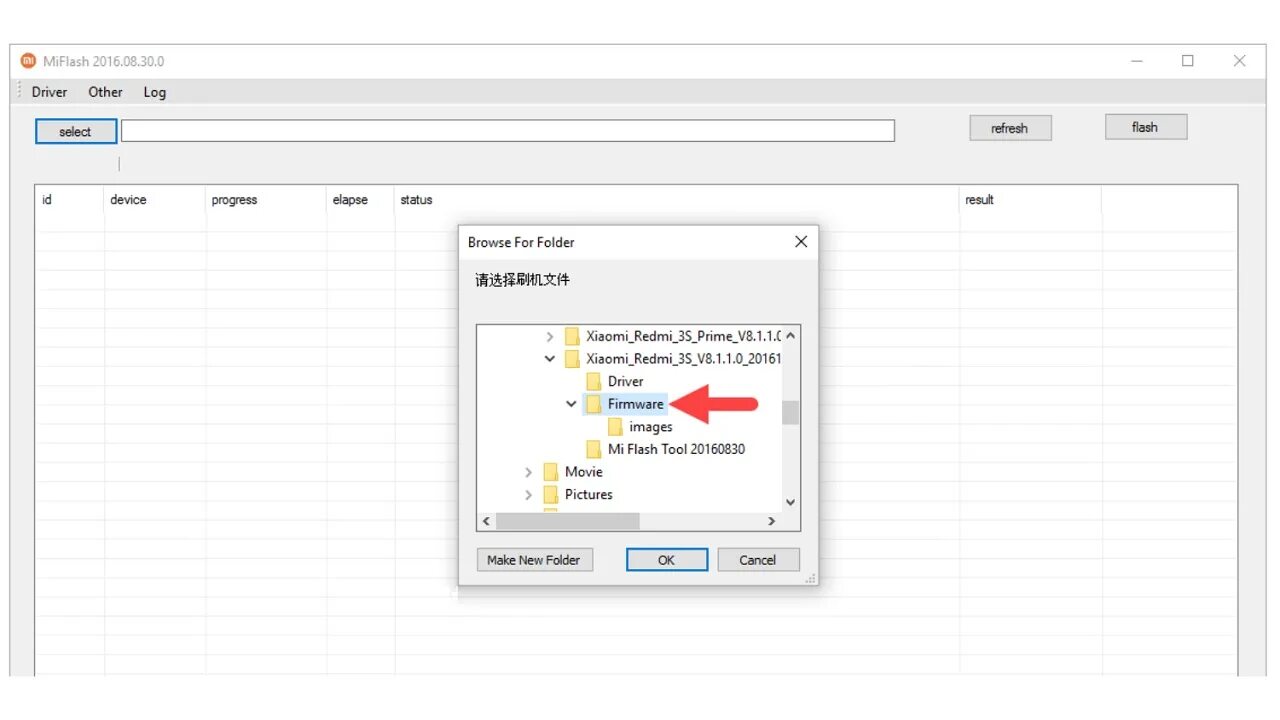
Task: Click the refresh button
Action: coord(1010,128)
